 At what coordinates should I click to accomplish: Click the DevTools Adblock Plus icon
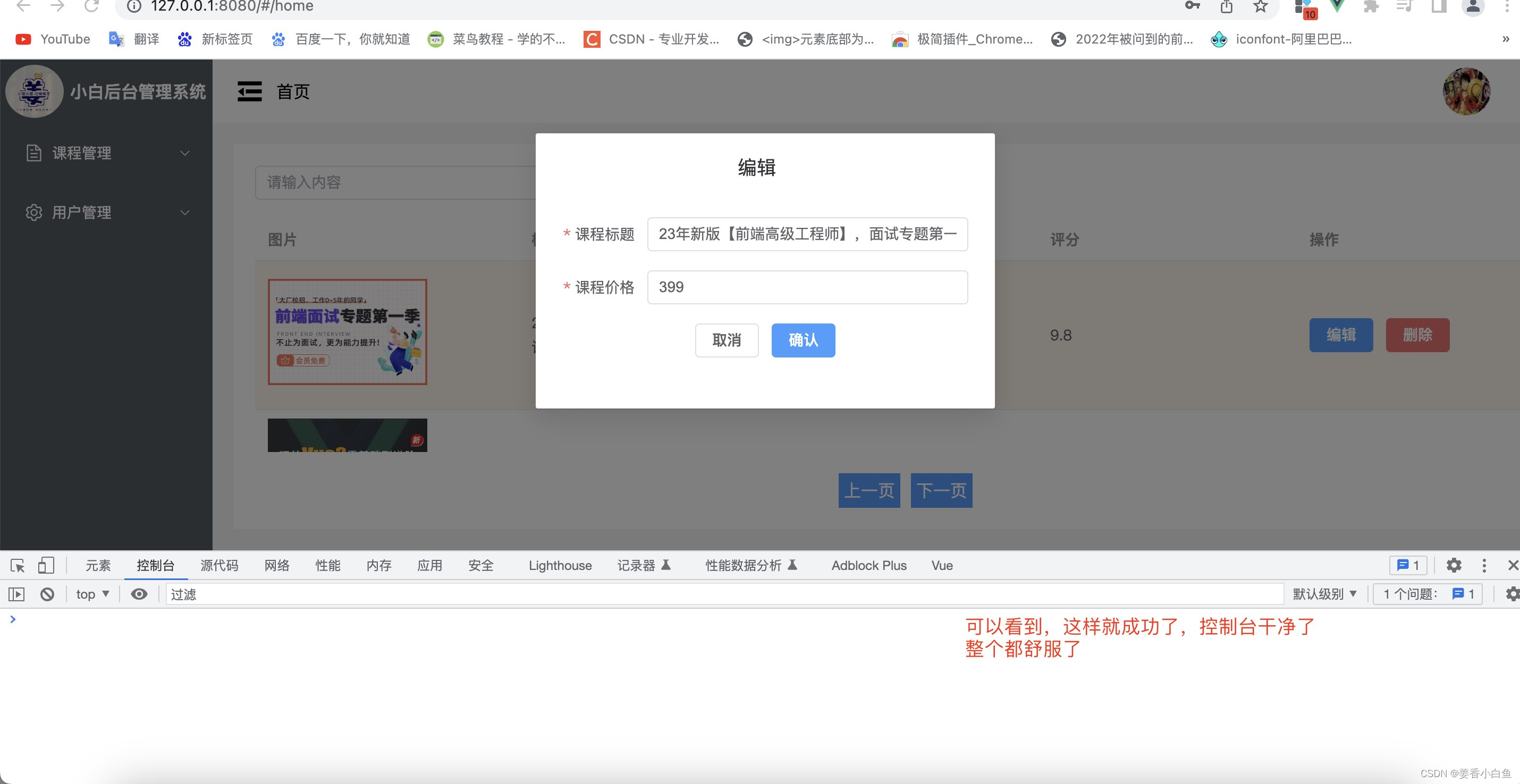pos(869,566)
